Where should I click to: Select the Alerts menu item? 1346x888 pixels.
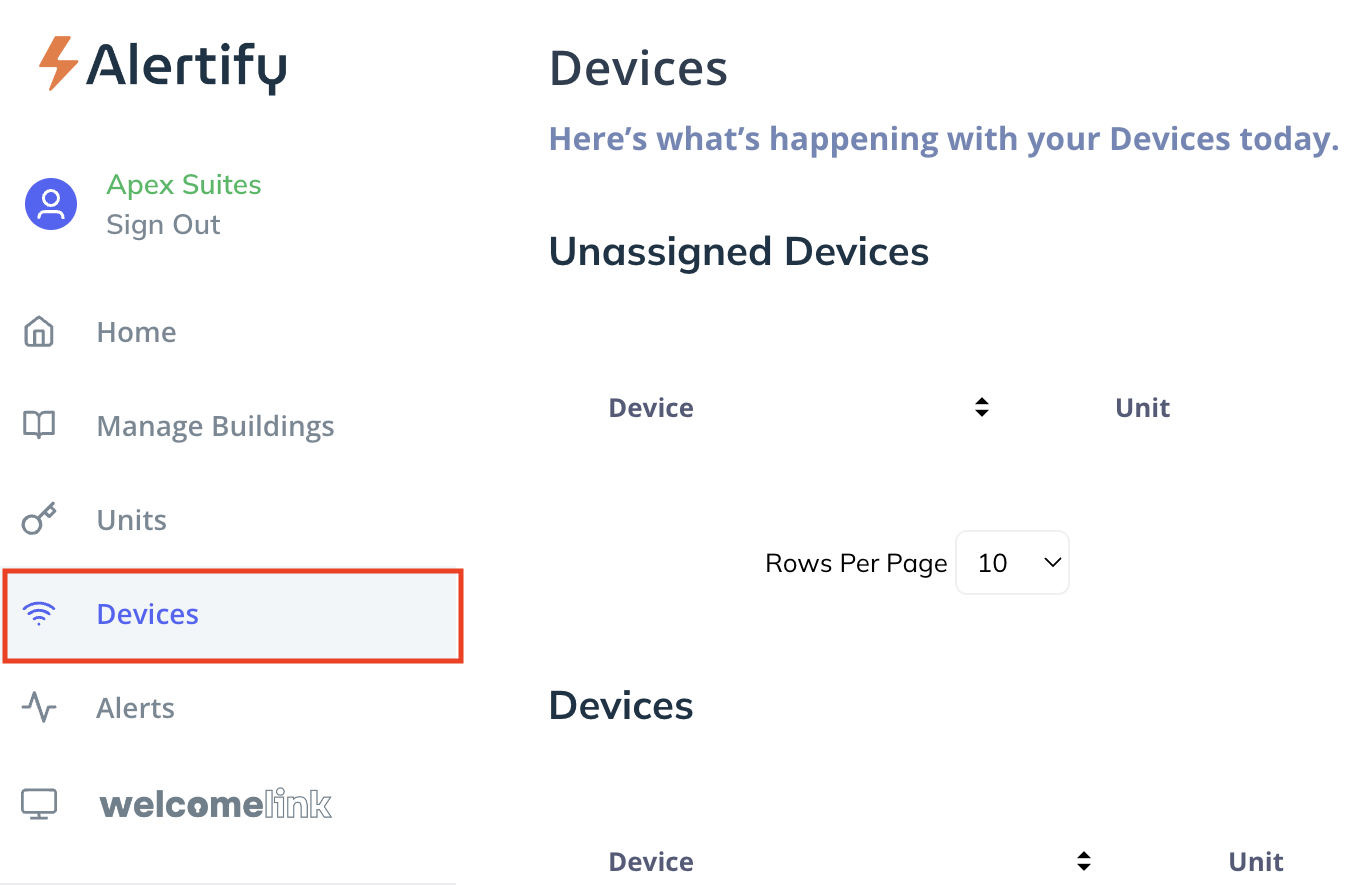(x=135, y=708)
